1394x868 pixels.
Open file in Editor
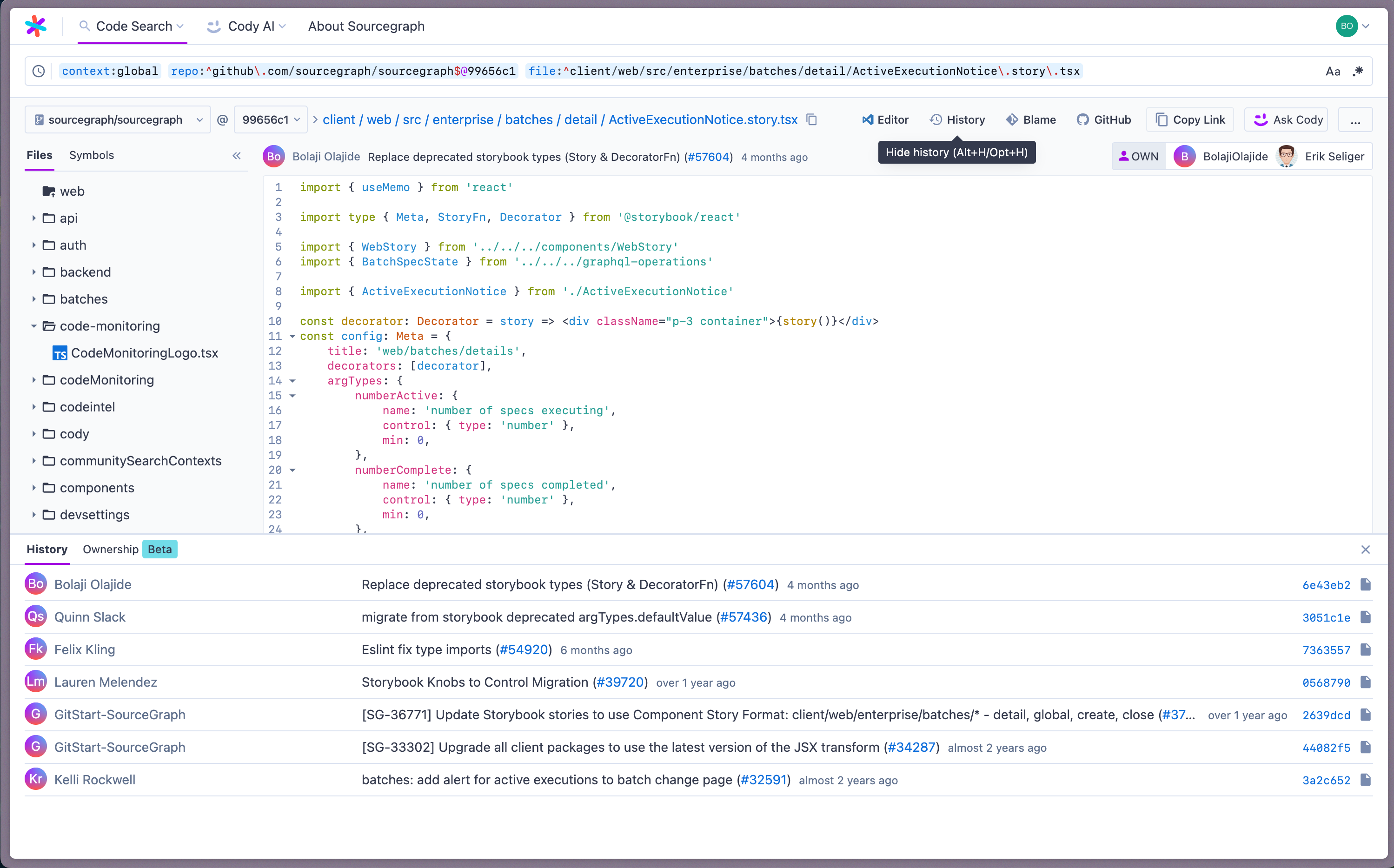pyautogui.click(x=885, y=119)
